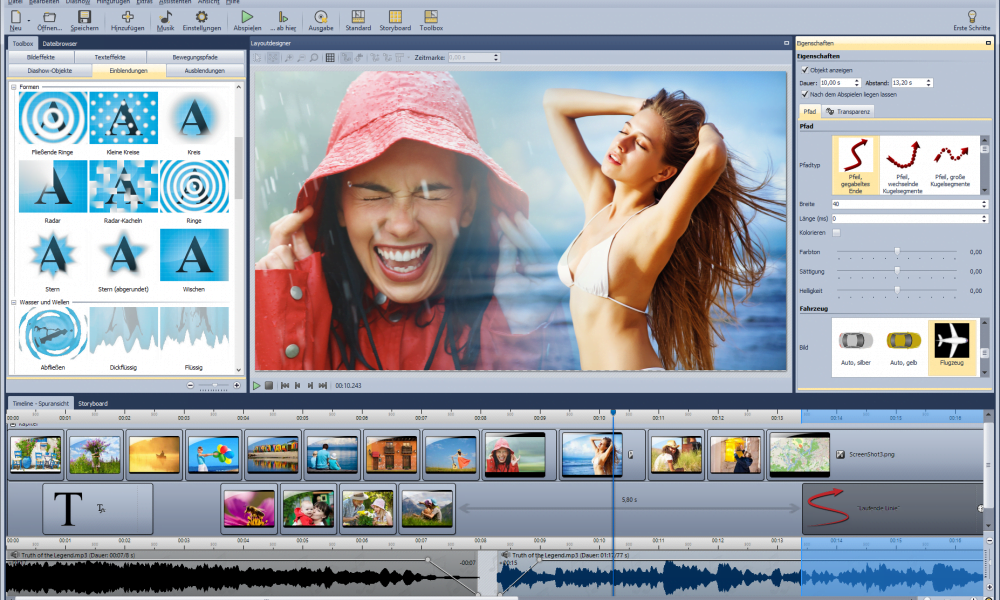This screenshot has height=600, width=1000.
Task: Select 'Pfeil, wechselnde Kugelsegmente' path type
Action: 902,165
